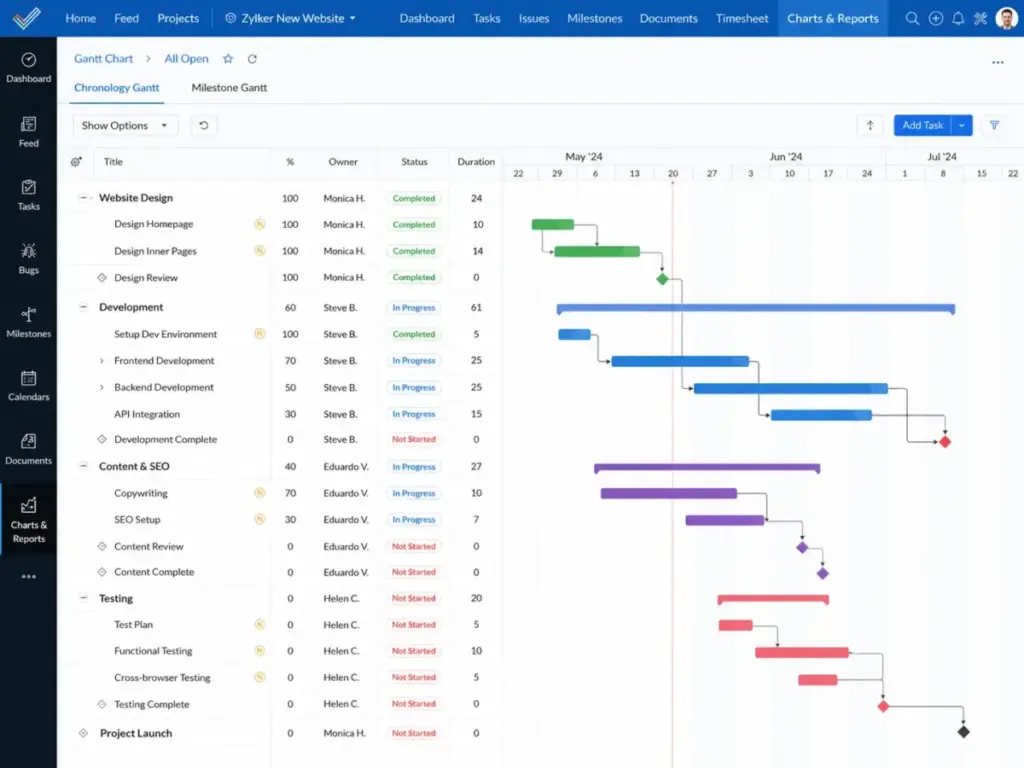Open the tools wrench settings icon
This screenshot has width=1024, height=768.
coord(980,18)
